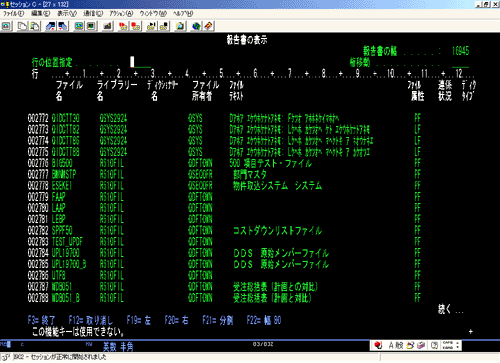Click F20=右 function key label
This screenshot has width=500, height=363.
[x=176, y=320]
